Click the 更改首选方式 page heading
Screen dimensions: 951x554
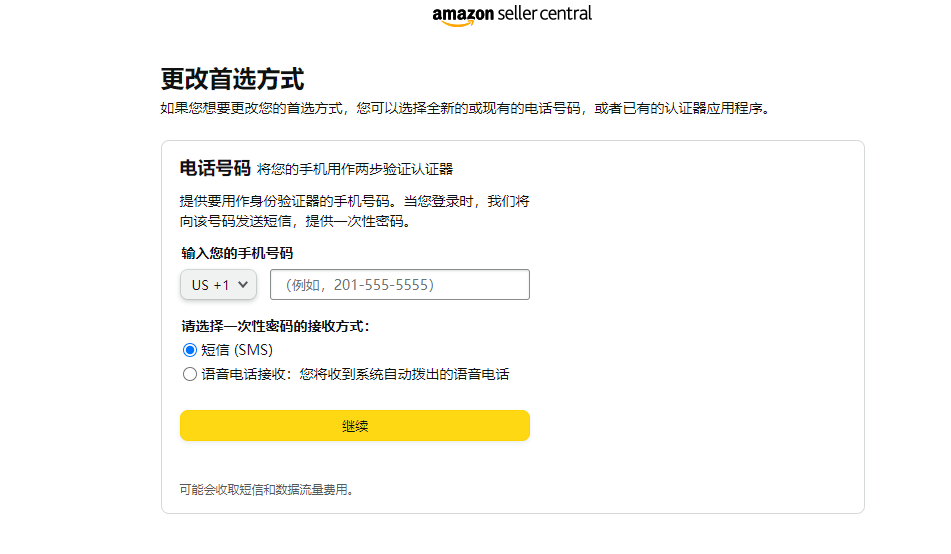click(x=232, y=79)
